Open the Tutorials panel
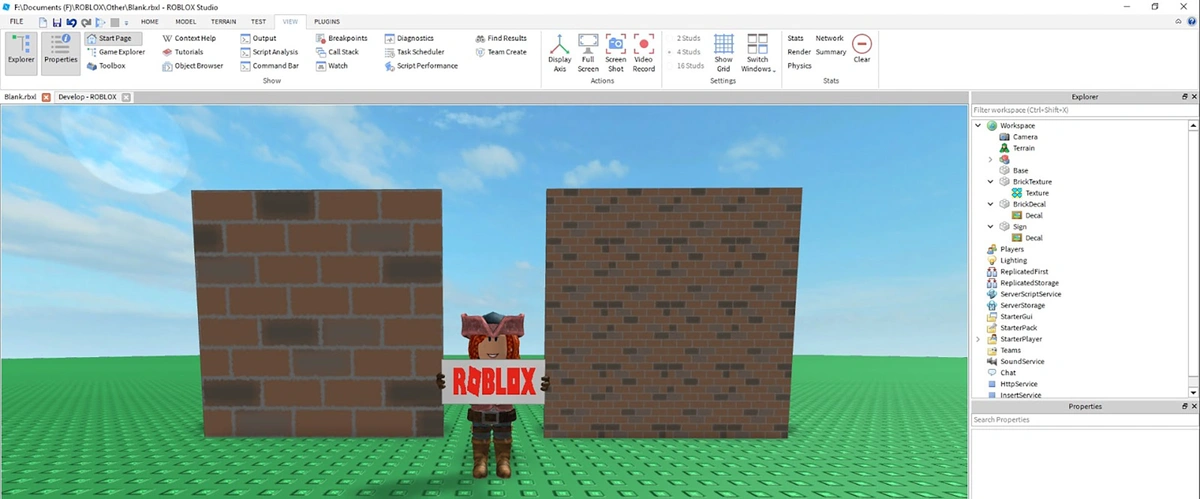The width and height of the screenshot is (1200, 499). pos(182,52)
